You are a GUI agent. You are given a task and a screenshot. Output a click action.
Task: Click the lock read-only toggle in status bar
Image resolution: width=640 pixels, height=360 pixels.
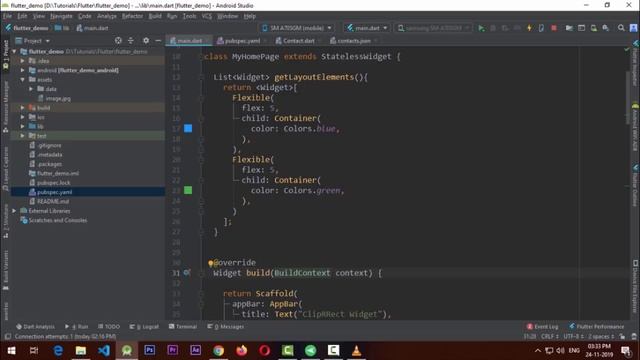[x=622, y=337]
